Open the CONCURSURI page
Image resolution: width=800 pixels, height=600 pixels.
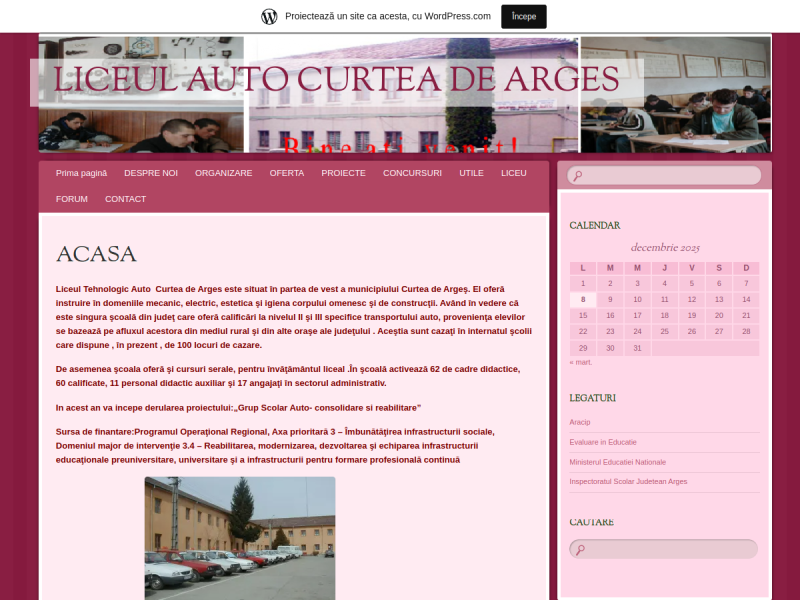click(412, 172)
